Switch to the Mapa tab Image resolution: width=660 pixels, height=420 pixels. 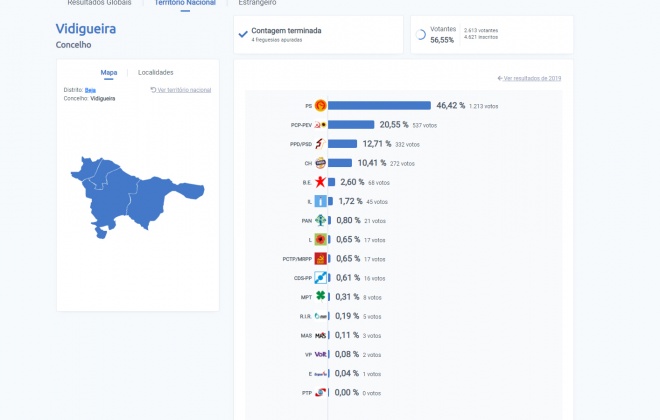(109, 72)
